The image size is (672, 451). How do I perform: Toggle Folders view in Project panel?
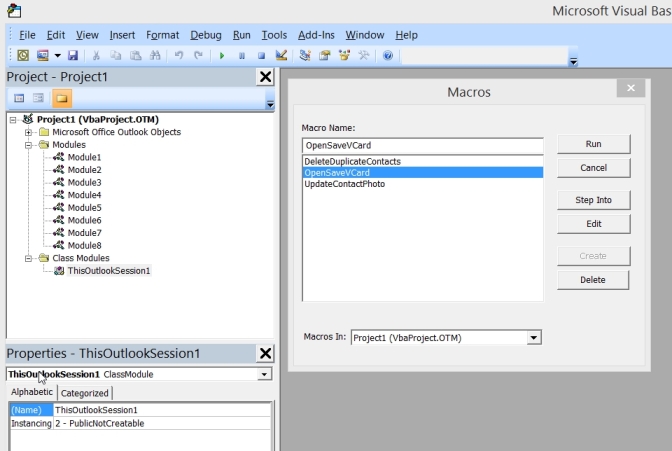pyautogui.click(x=62, y=98)
